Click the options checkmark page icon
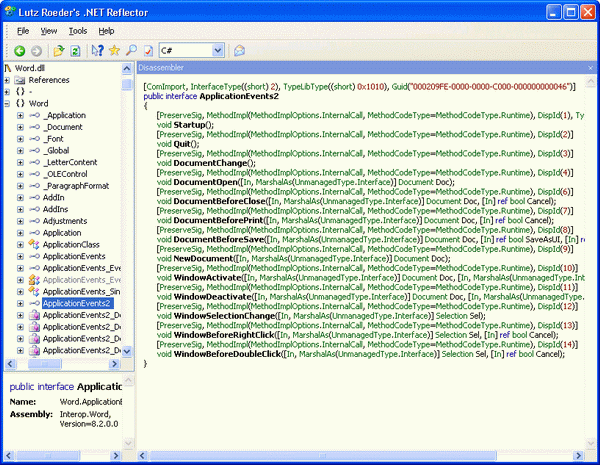Image resolution: width=600 pixels, height=465 pixels. pyautogui.click(x=148, y=51)
